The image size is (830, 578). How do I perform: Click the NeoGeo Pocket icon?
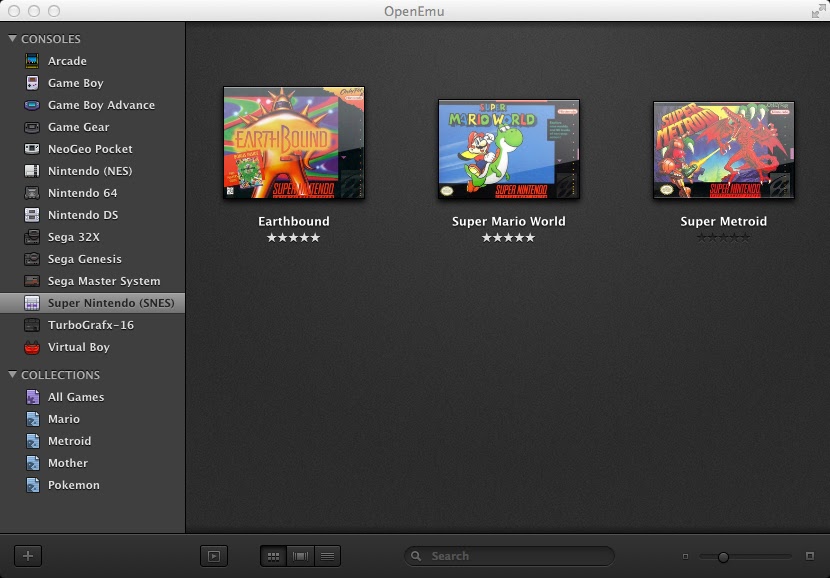click(32, 149)
